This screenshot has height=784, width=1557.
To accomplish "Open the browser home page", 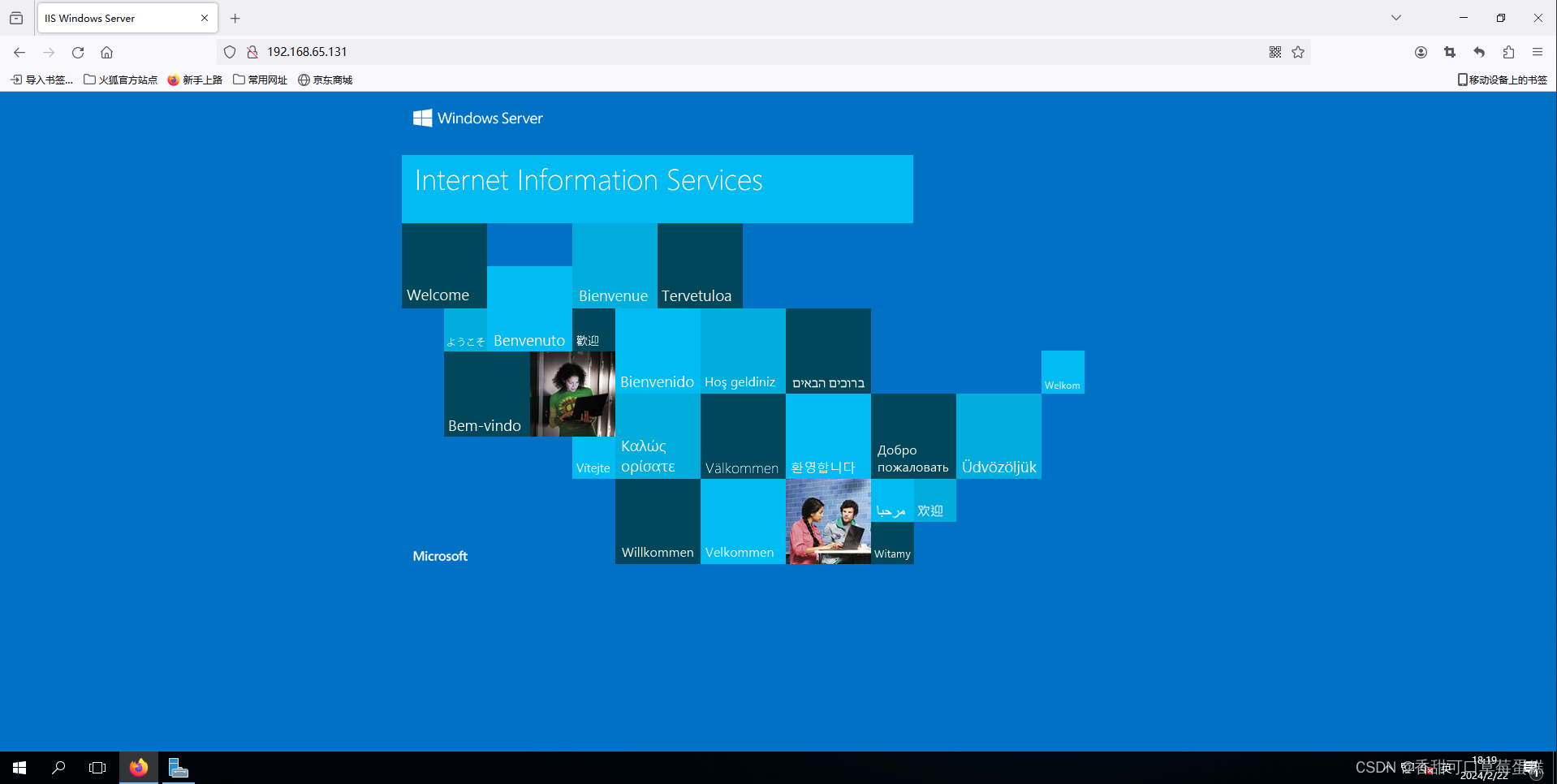I will point(106,52).
